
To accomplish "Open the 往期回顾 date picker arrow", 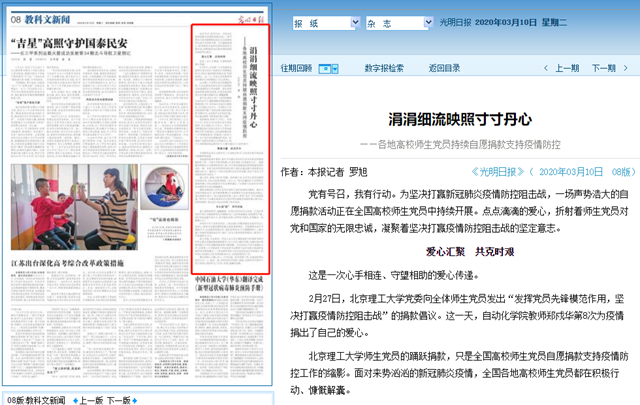I will tap(335, 68).
